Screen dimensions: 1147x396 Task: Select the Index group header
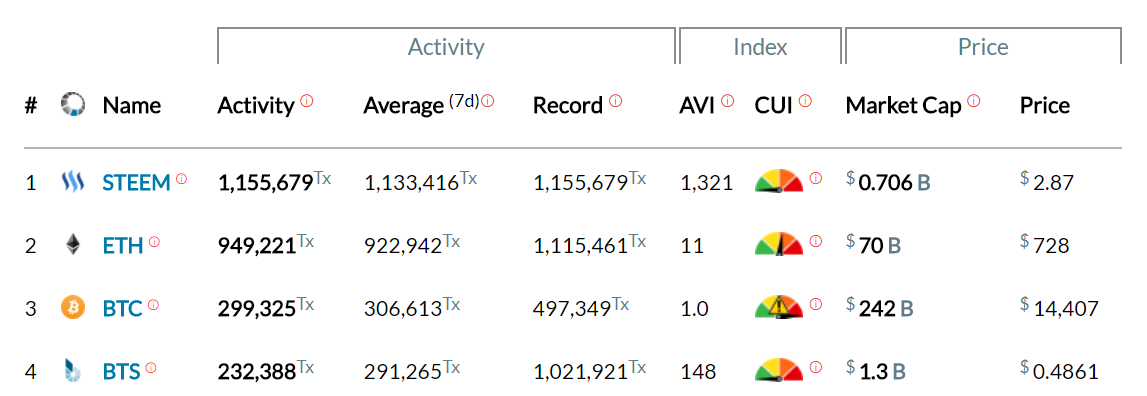760,47
